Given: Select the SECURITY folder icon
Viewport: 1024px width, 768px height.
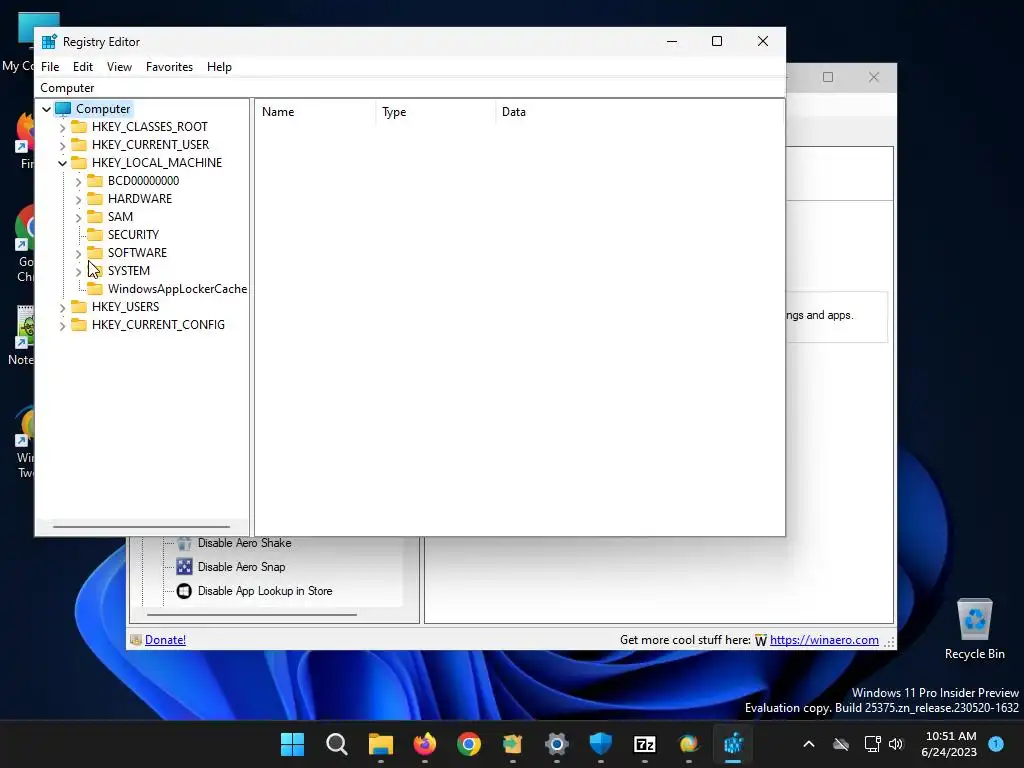Looking at the screenshot, I should pos(95,234).
